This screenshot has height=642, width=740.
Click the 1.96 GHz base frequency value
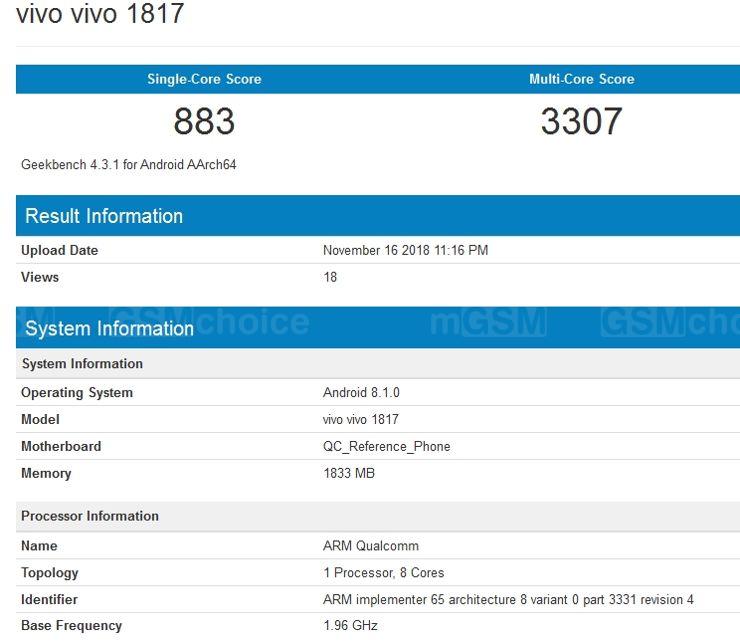pos(350,626)
